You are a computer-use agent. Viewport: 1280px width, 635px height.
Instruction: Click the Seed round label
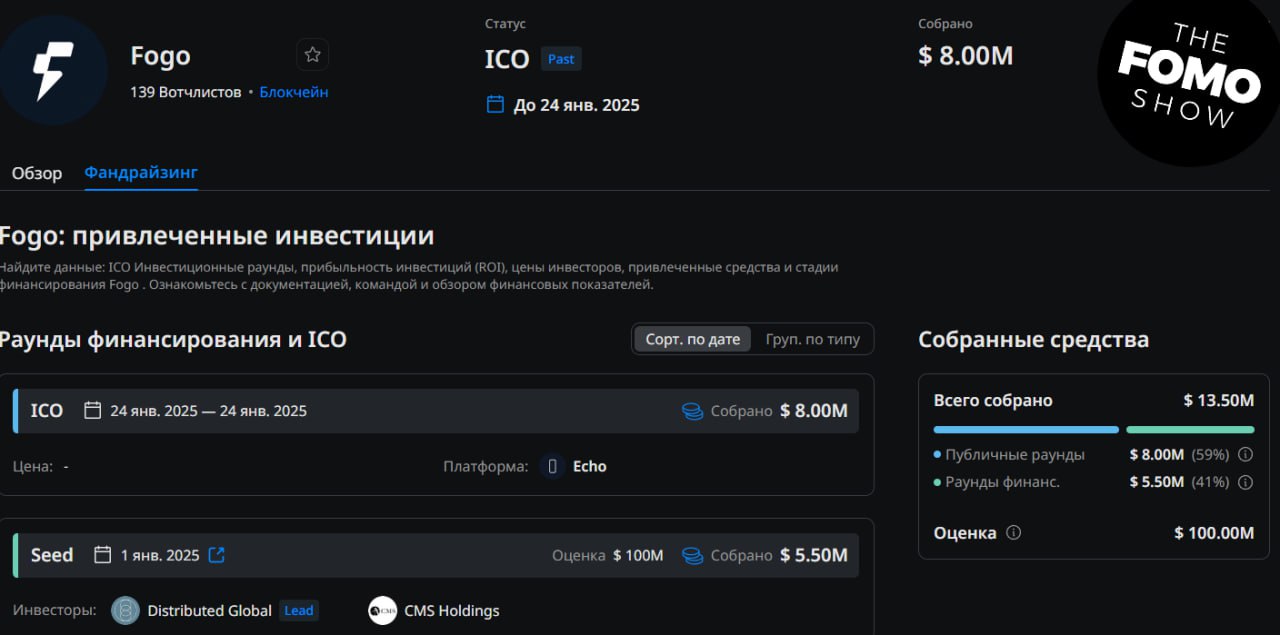(52, 555)
